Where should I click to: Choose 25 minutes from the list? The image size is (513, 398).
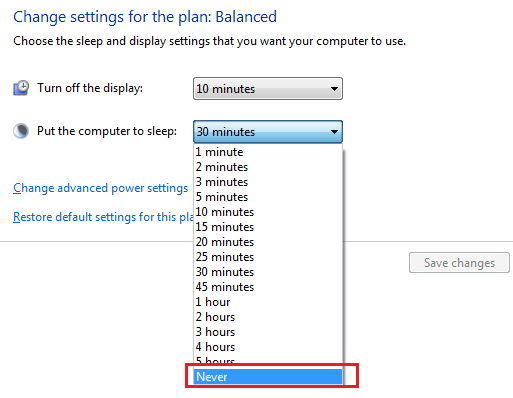[268, 257]
